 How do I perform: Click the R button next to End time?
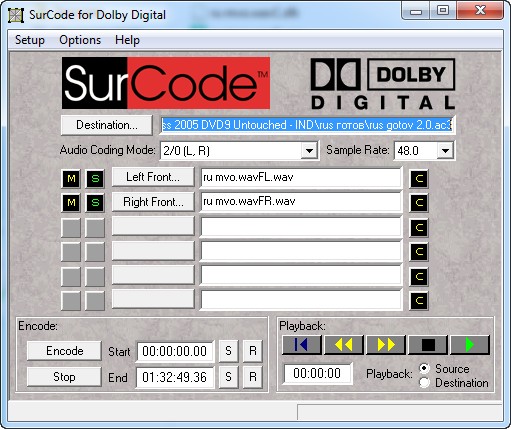[x=253, y=377]
